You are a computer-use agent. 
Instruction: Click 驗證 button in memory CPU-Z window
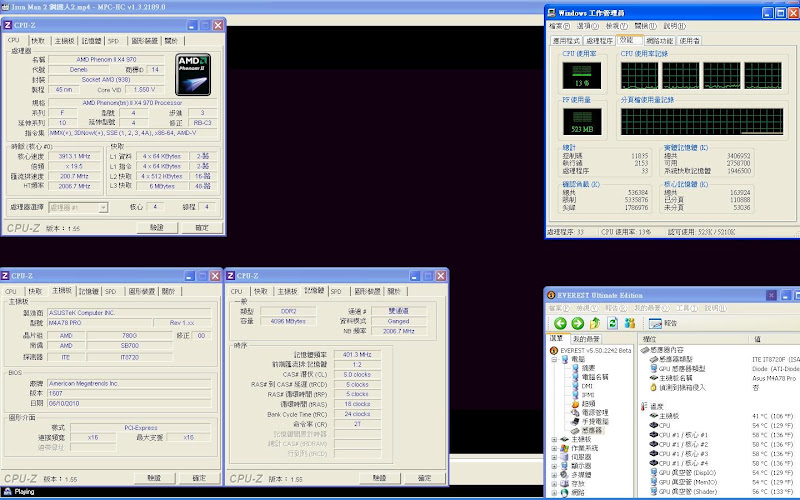[380, 478]
